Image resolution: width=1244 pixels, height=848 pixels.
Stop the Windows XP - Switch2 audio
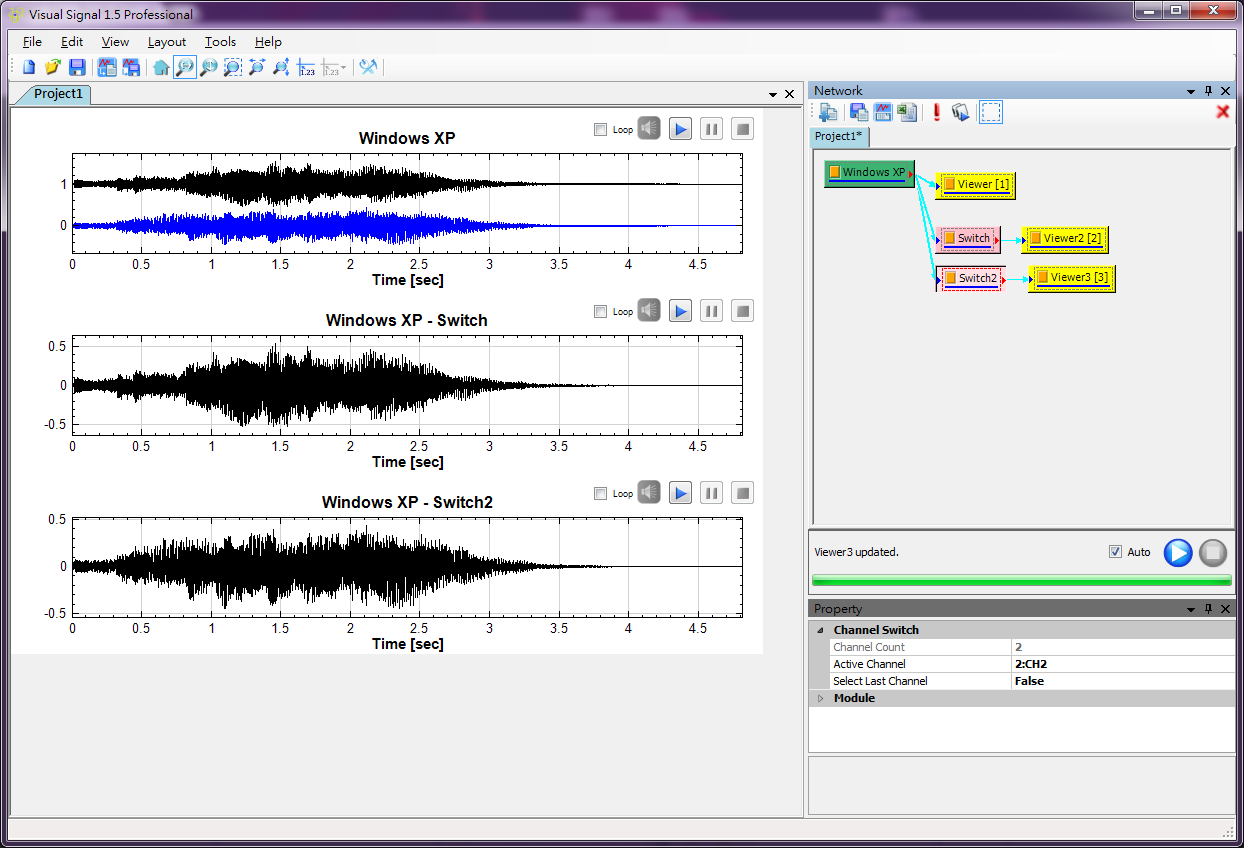(x=742, y=493)
